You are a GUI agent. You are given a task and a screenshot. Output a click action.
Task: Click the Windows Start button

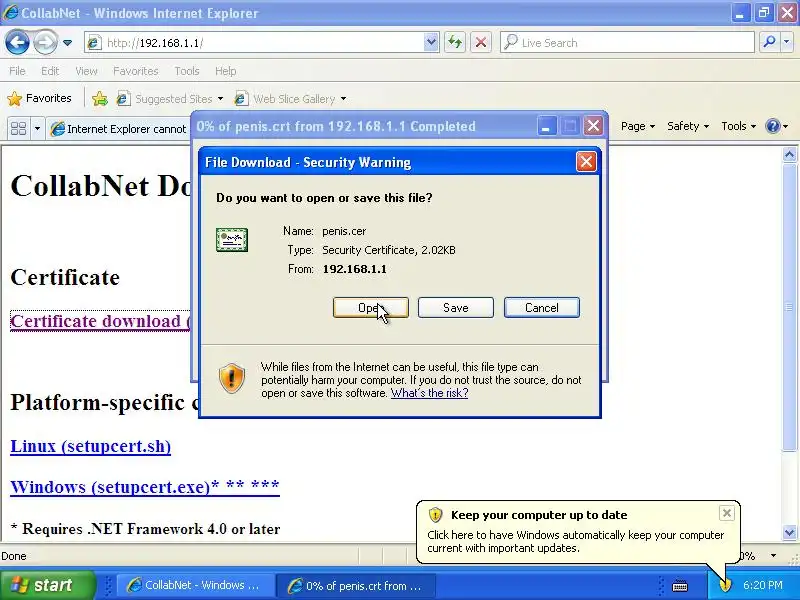click(47, 585)
